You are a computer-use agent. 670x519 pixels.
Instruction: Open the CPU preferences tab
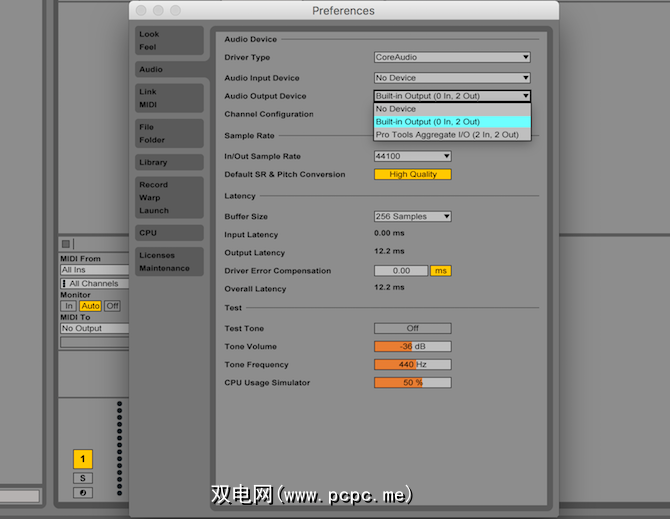[x=169, y=233]
